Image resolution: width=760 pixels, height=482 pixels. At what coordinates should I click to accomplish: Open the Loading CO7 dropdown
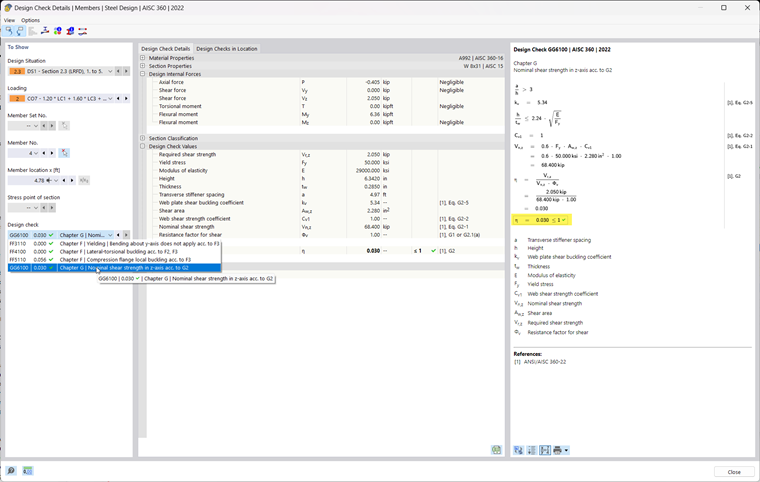coord(110,98)
